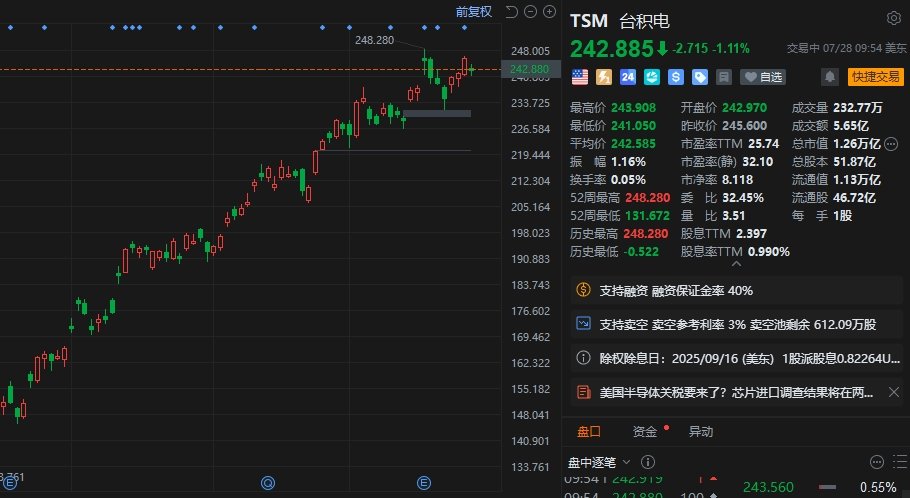Viewport: 910px width, 498px height.
Task: Open the 前复权 adjustment dropdown
Action: [474, 12]
